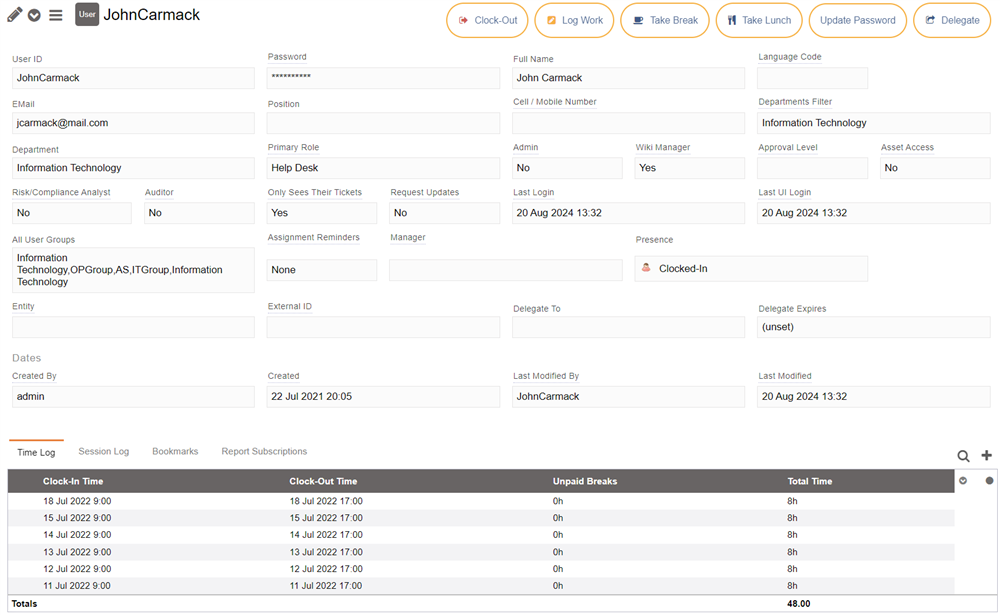Click the Clock-Out button
This screenshot has width=1000, height=615.
(x=487, y=20)
